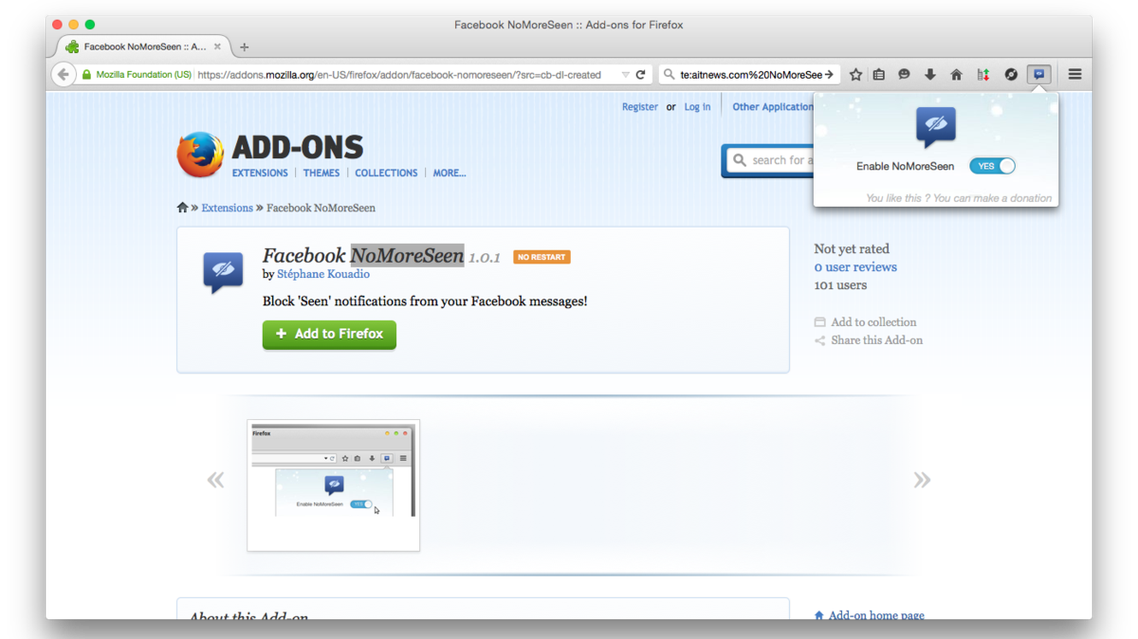This screenshot has width=1138, height=639.
Task: Click the home icon in breadcrumb
Action: point(182,208)
